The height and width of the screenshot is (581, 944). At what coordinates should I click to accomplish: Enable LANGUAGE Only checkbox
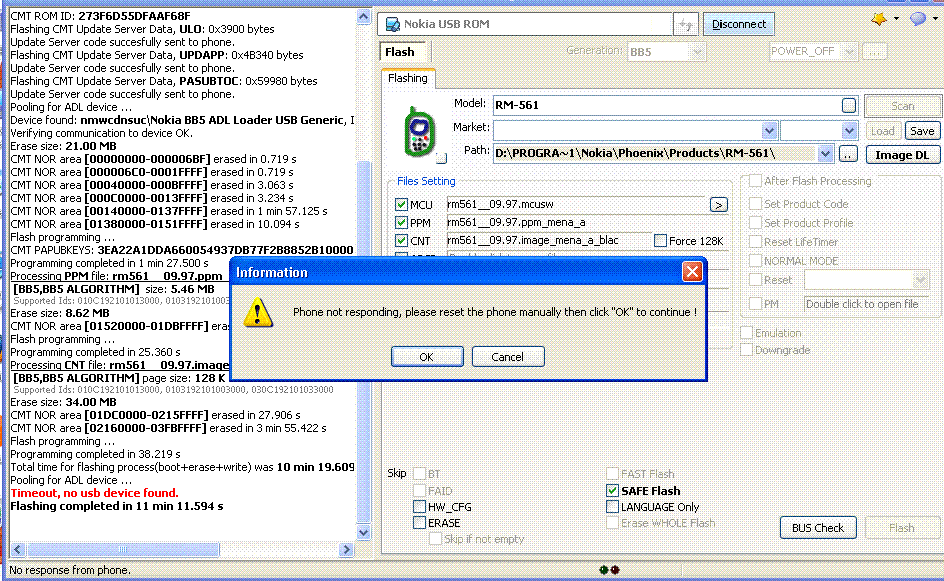612,507
